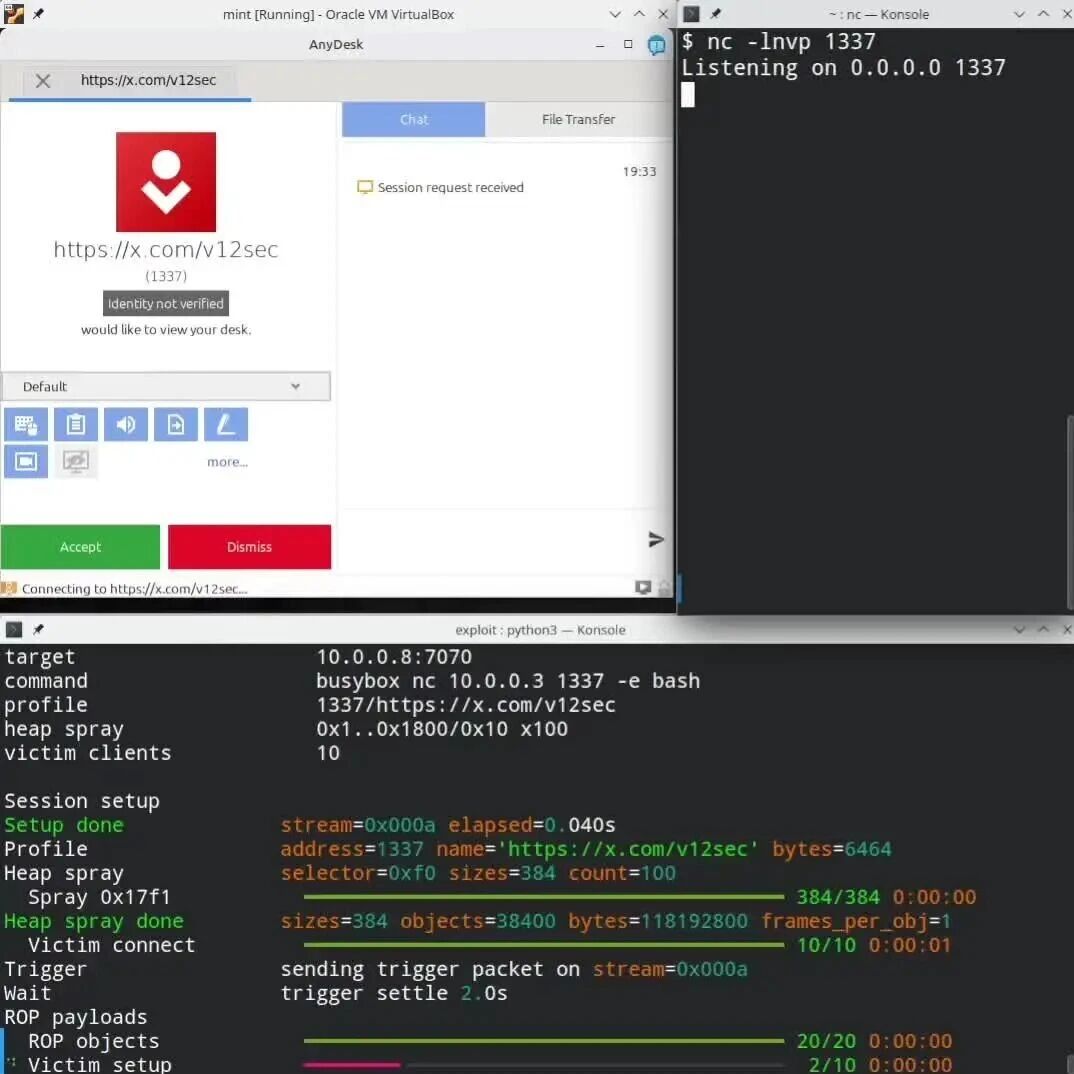Click the ROP objects progress bar
Screen dimensions: 1074x1074
click(x=544, y=1041)
